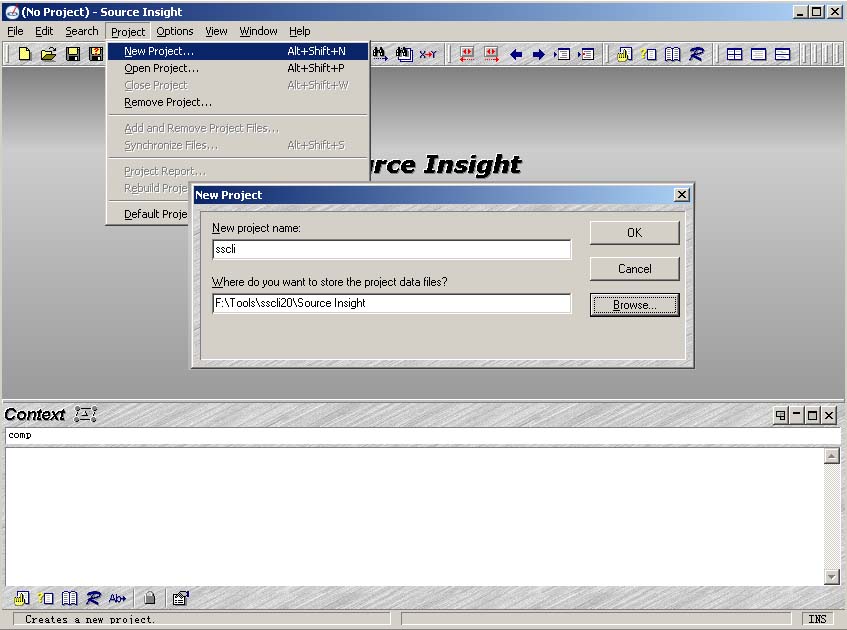The width and height of the screenshot is (847, 630).
Task: Maximize the Context window
Action: tap(812, 415)
